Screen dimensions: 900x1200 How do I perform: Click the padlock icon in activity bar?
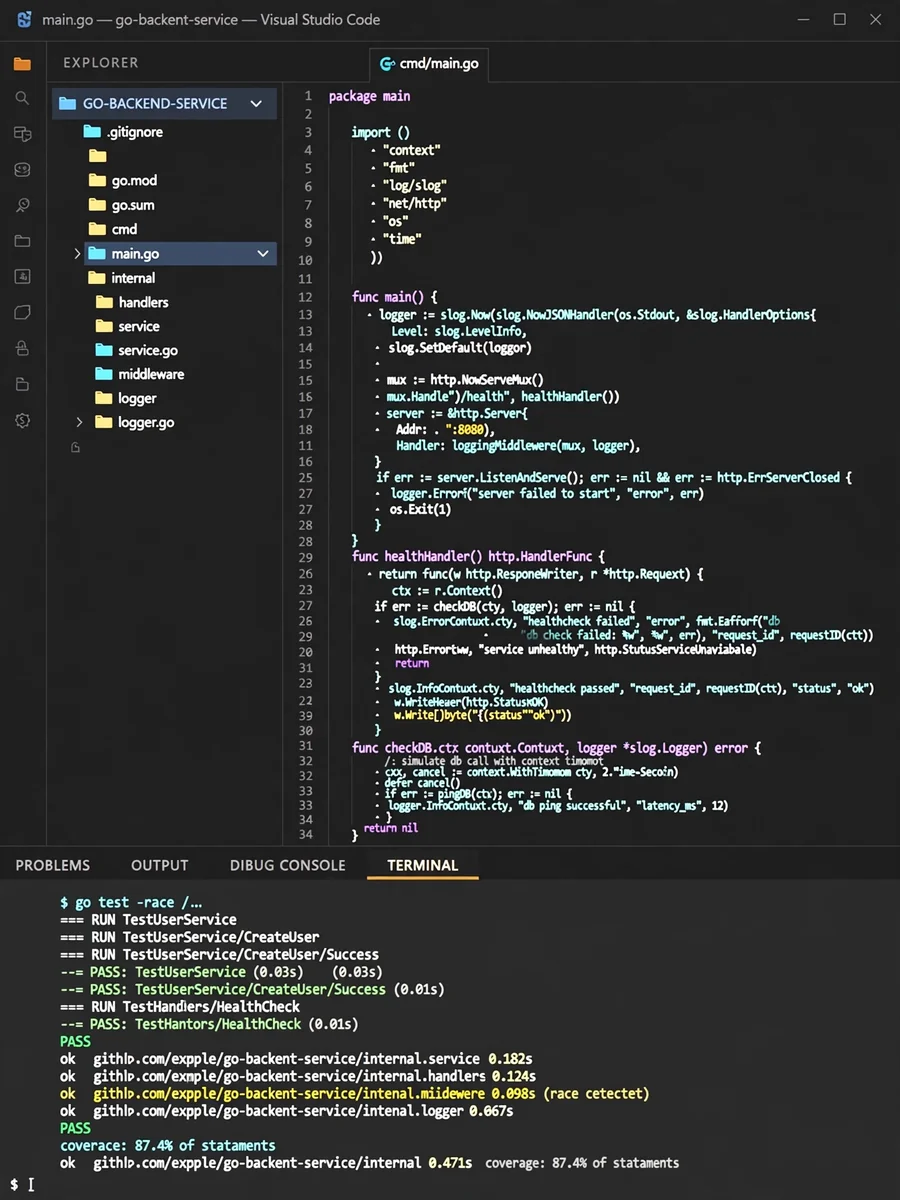coord(22,349)
